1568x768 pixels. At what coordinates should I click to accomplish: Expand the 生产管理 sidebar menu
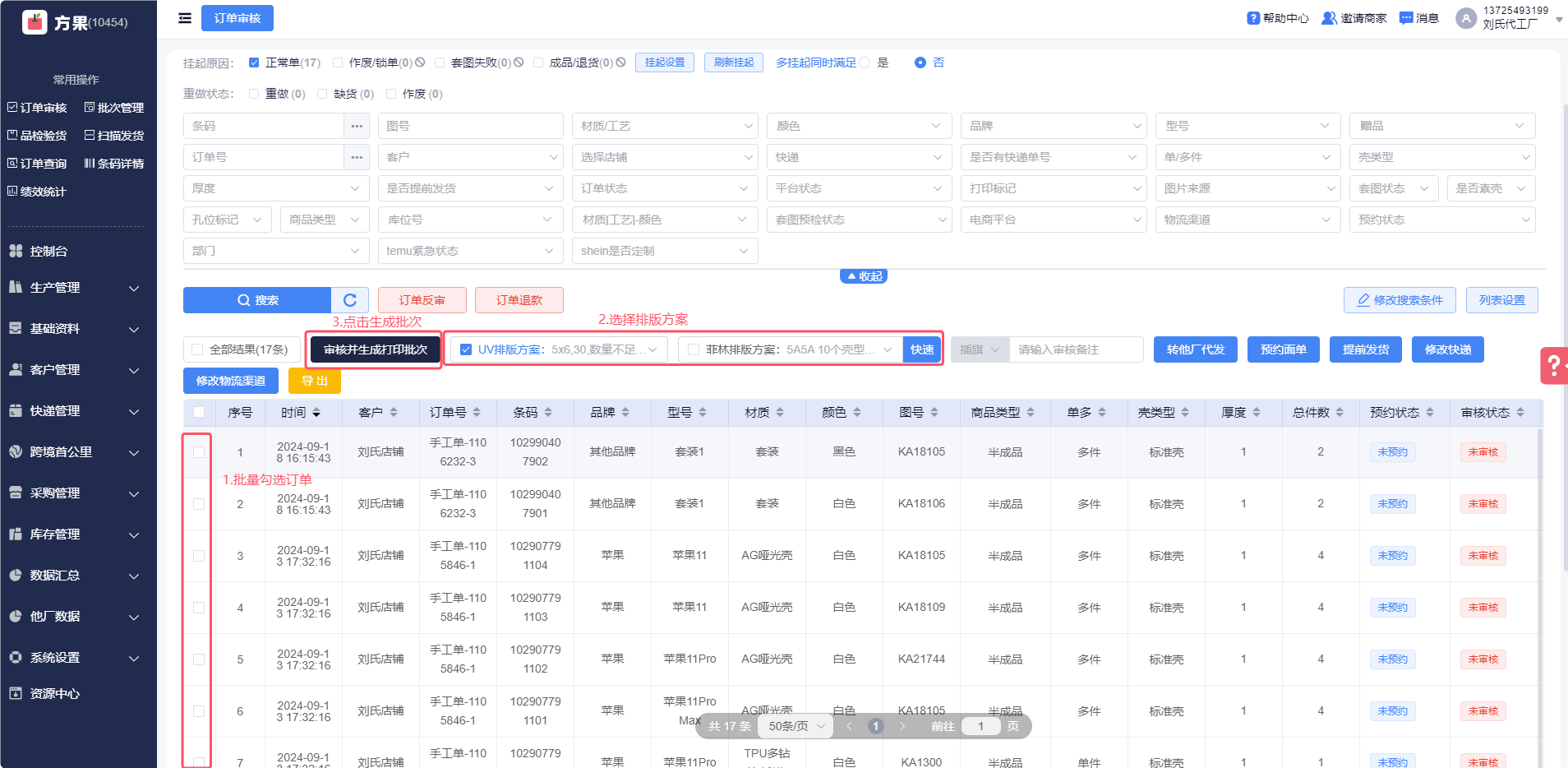pyautogui.click(x=78, y=288)
